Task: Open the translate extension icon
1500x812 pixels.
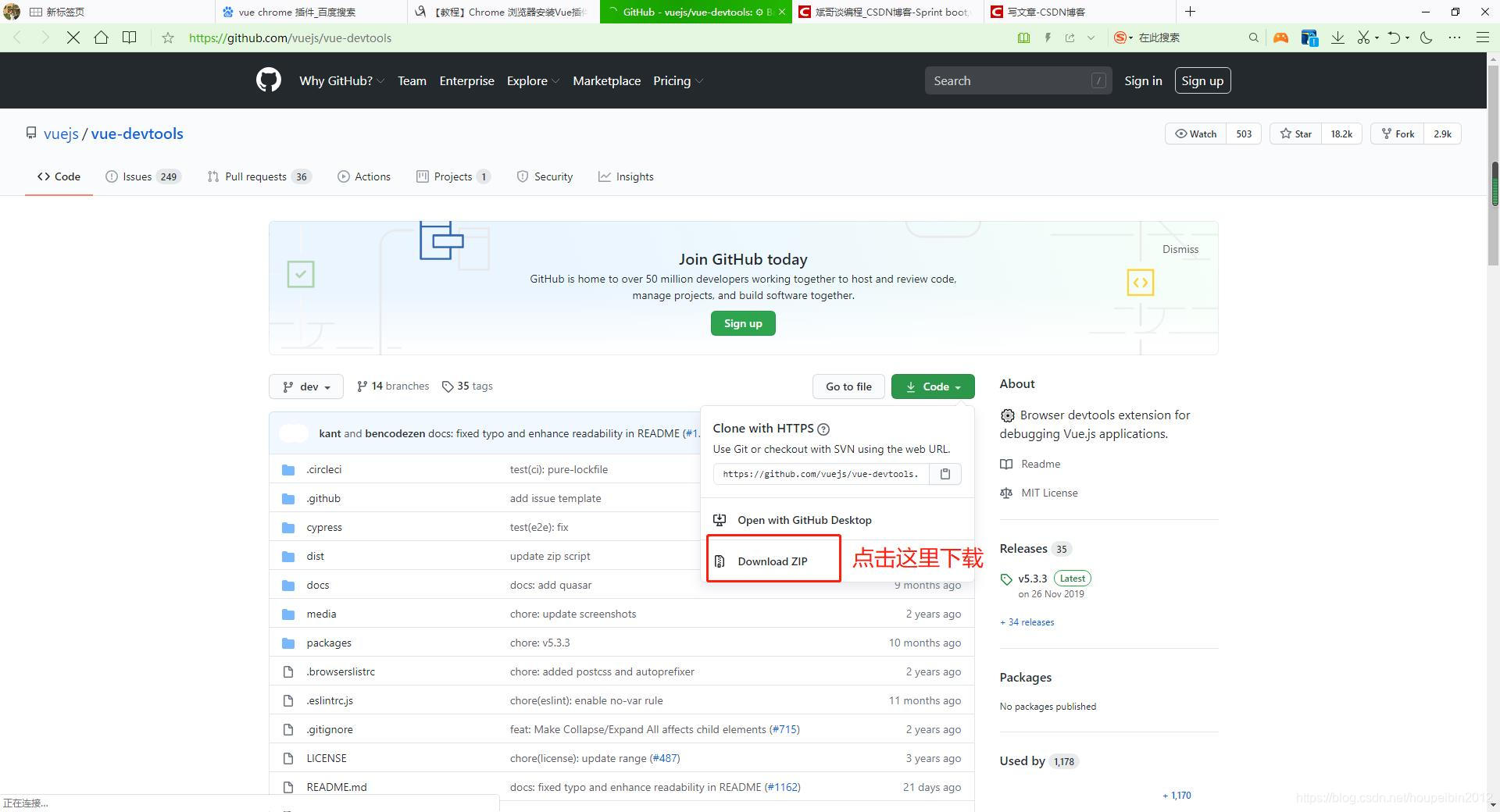Action: tap(1309, 37)
